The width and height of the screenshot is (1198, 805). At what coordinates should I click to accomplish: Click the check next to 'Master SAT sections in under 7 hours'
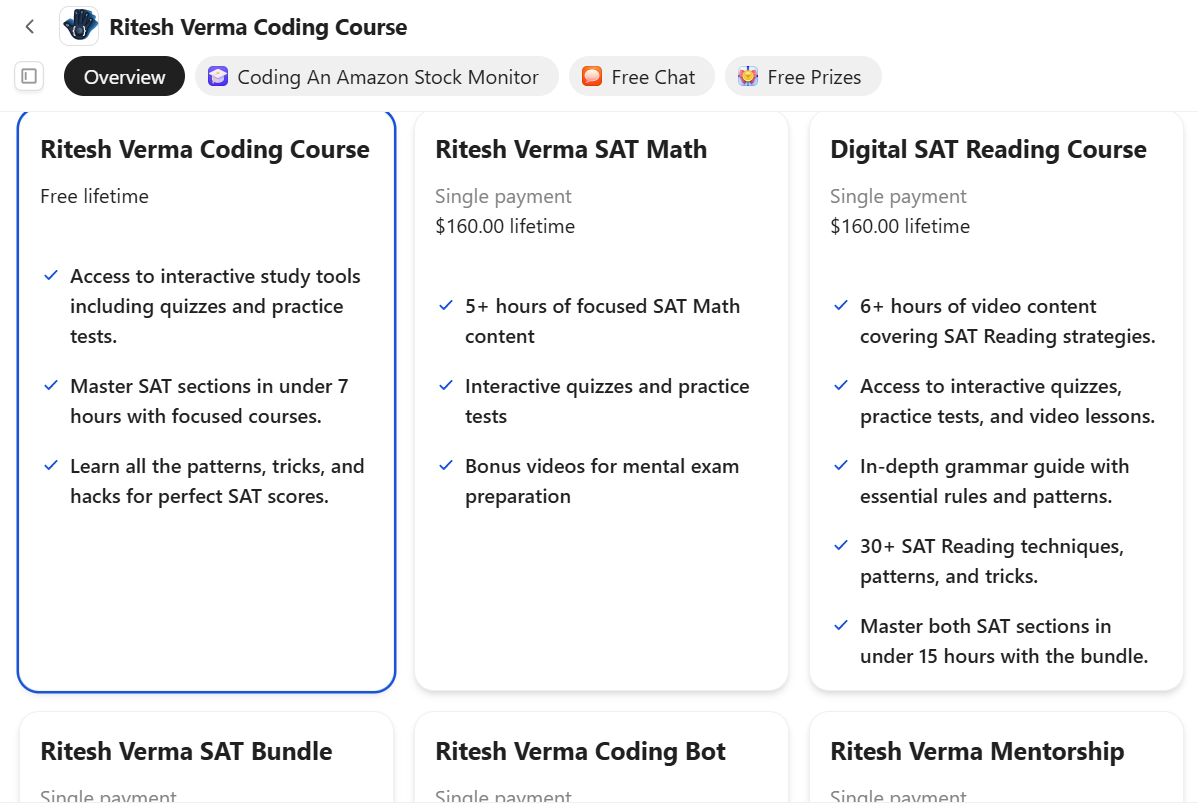coord(51,386)
